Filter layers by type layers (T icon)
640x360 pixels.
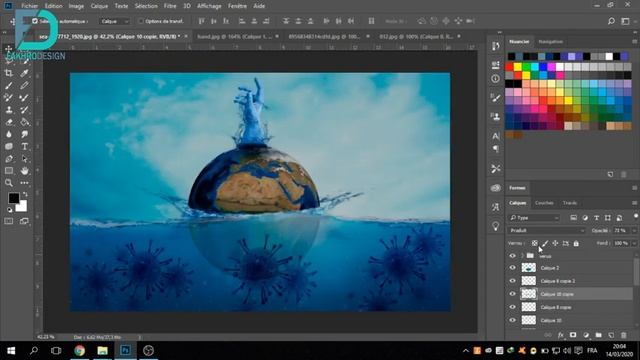click(596, 218)
